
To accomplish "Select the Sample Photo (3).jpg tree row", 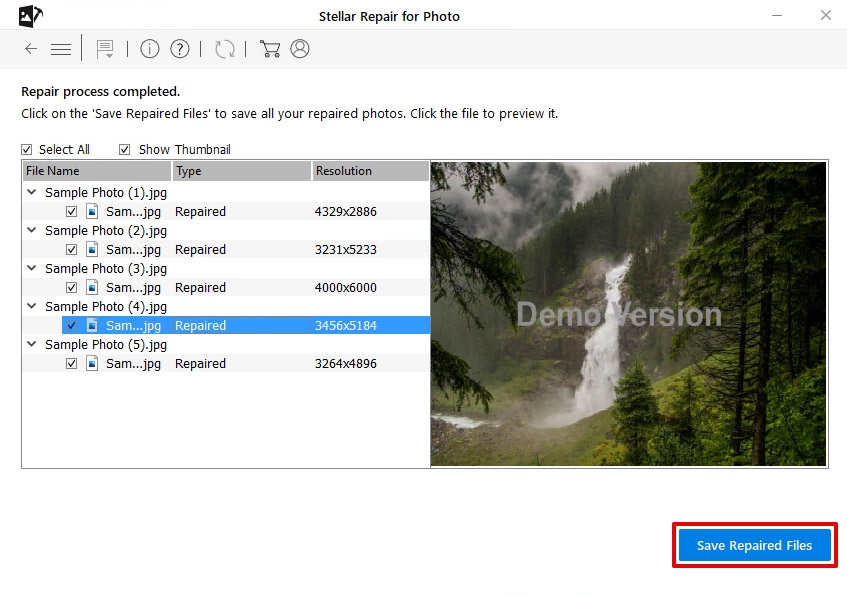I will click(106, 269).
